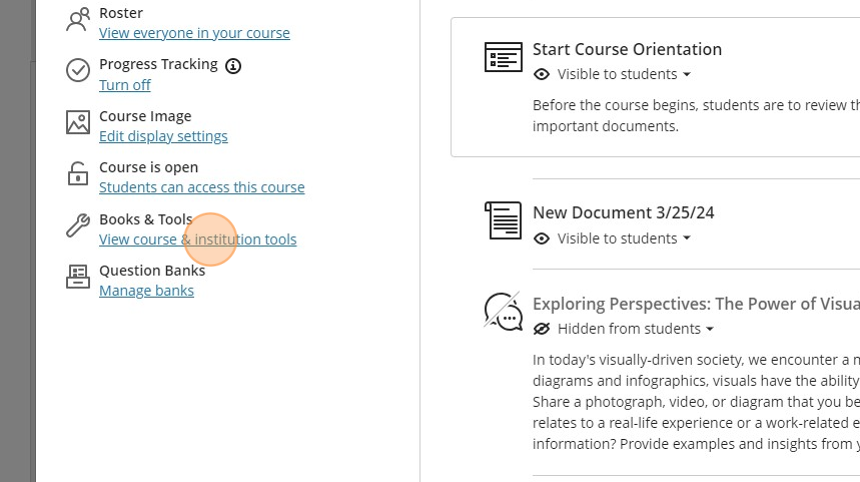This screenshot has width=860, height=482.
Task: Click the New Document 3/25/24 page icon
Action: pyautogui.click(x=503, y=220)
